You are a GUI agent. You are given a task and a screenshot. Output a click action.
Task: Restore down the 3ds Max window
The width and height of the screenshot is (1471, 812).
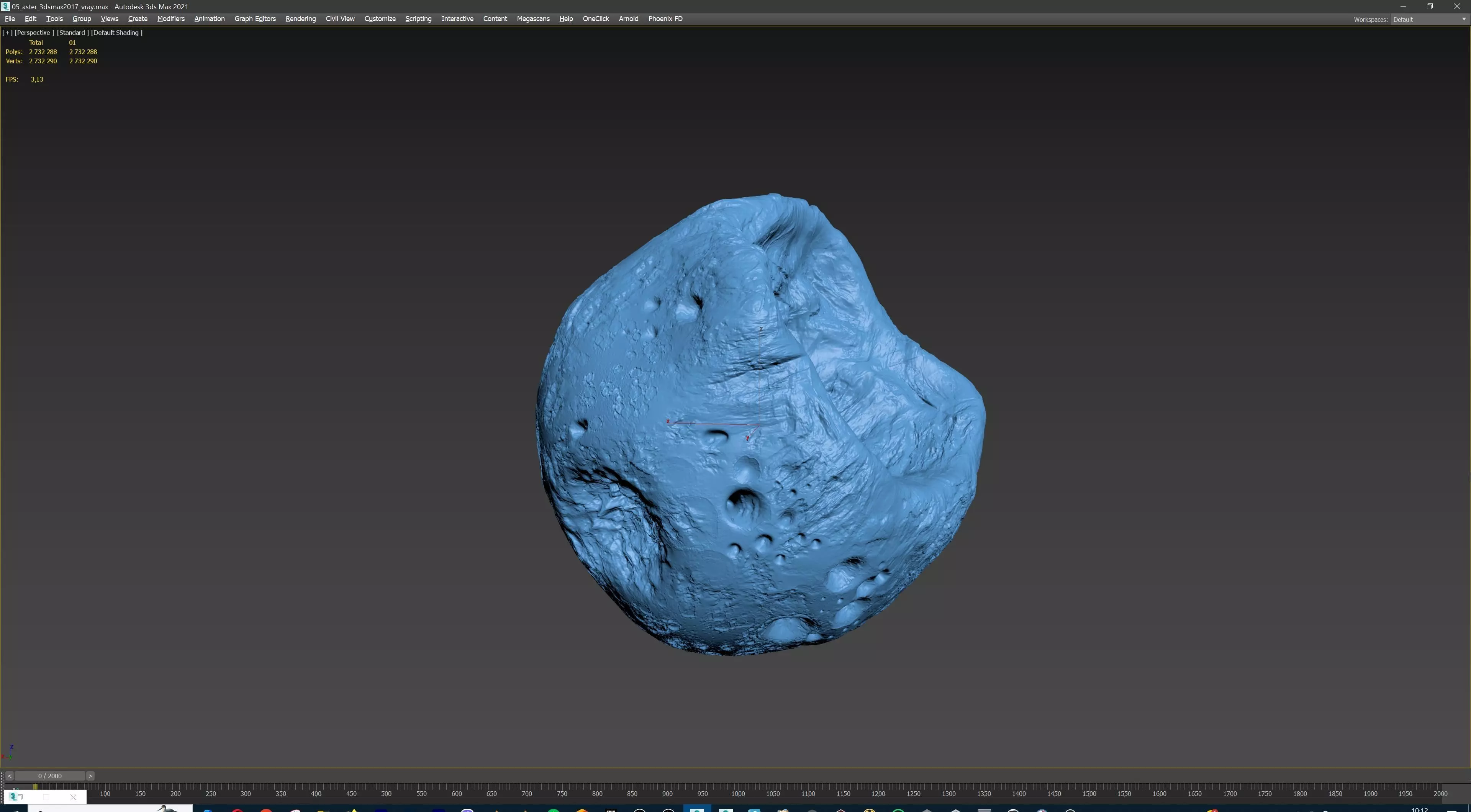coord(1430,6)
